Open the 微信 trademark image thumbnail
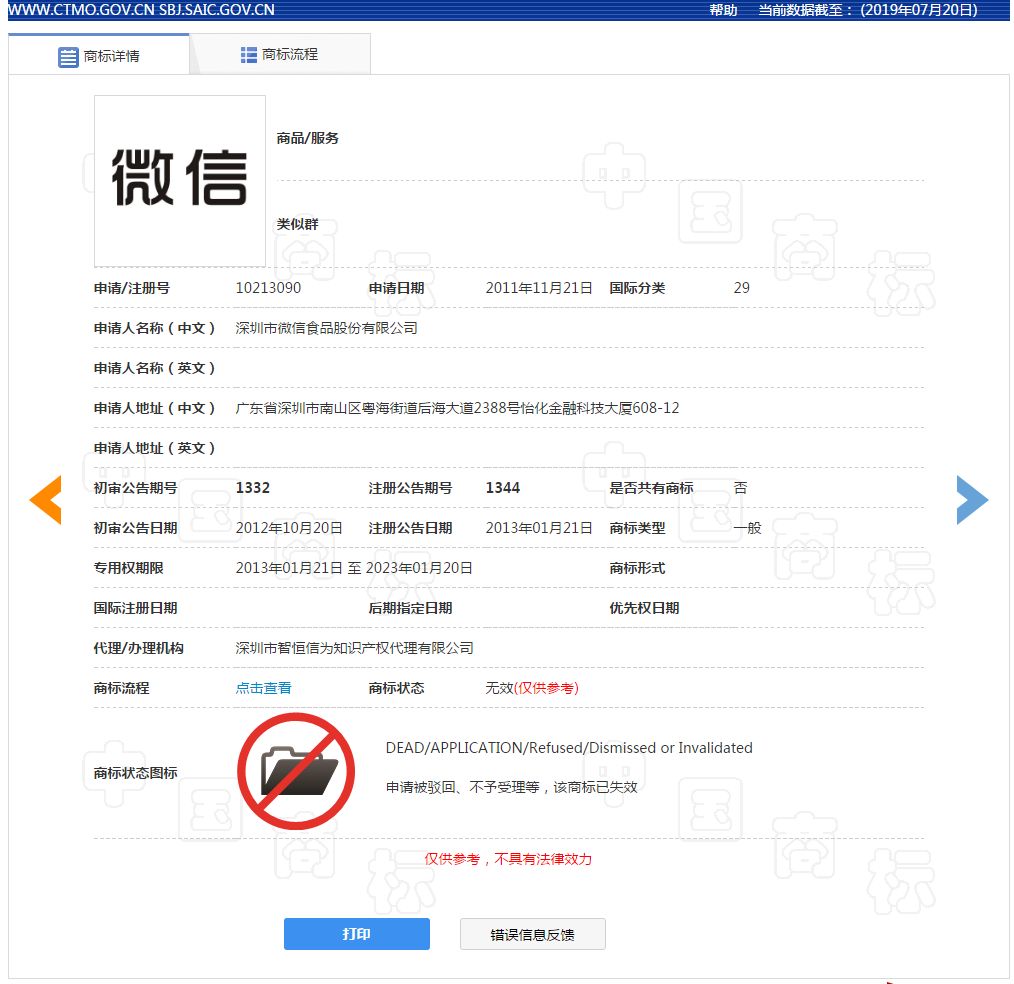 tap(180, 180)
